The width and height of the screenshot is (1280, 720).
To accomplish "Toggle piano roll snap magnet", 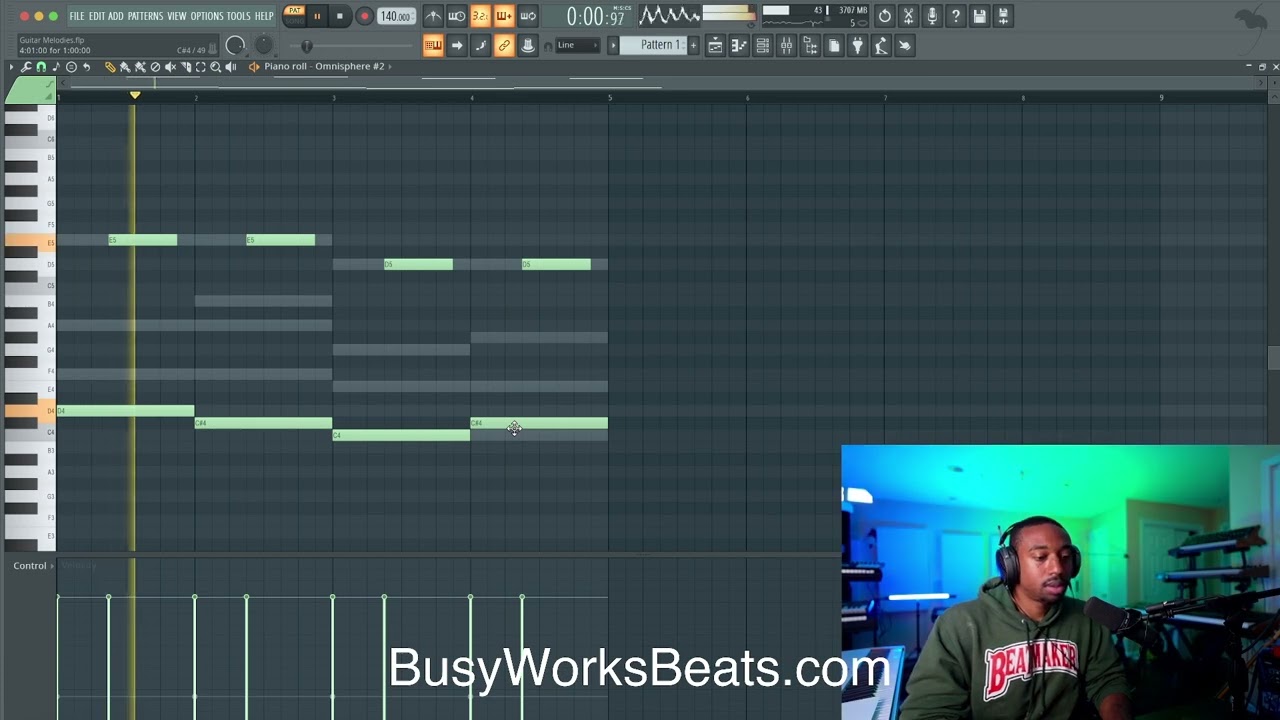I will [x=41, y=67].
